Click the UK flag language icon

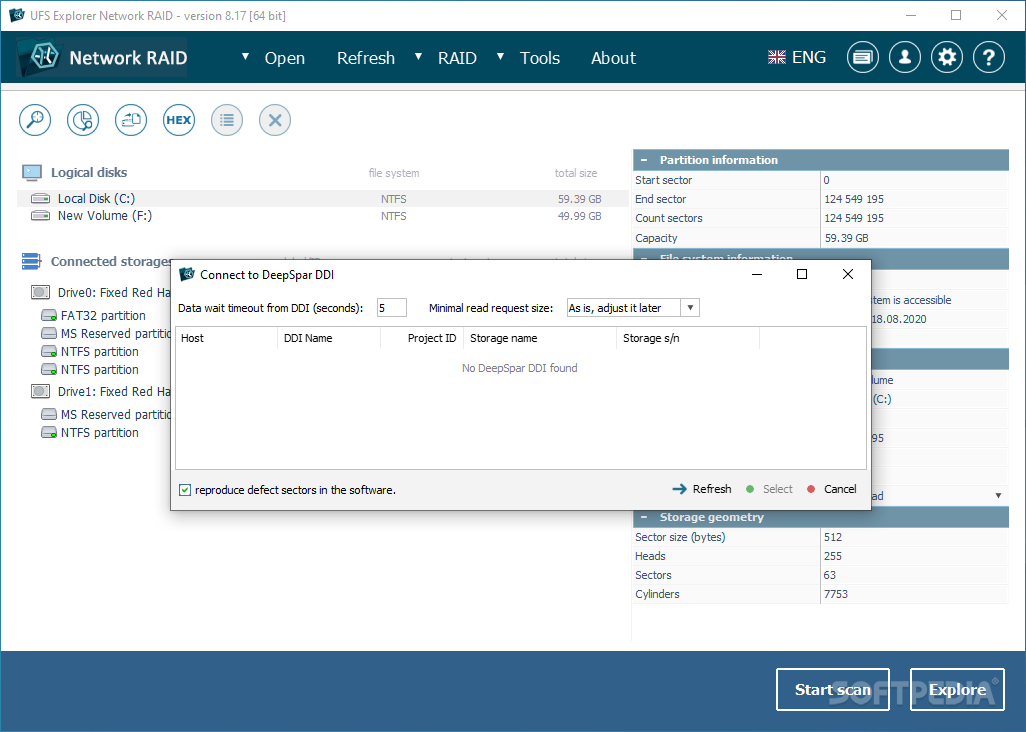[777, 58]
